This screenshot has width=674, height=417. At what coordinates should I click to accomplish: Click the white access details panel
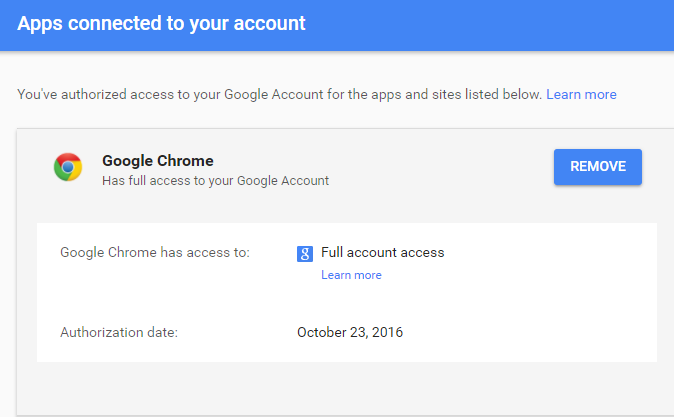347,292
